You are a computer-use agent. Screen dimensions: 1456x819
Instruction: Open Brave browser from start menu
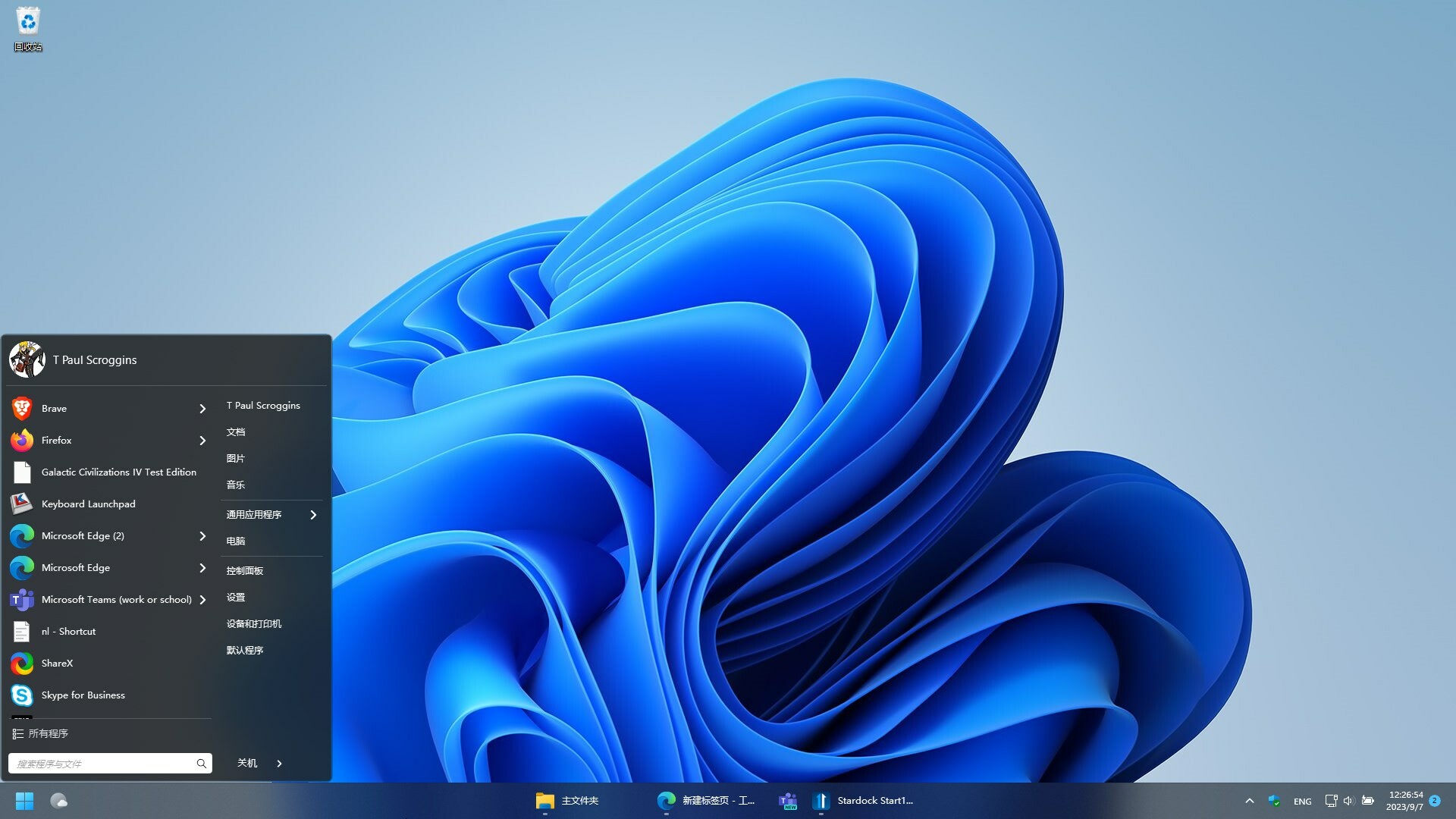point(54,409)
